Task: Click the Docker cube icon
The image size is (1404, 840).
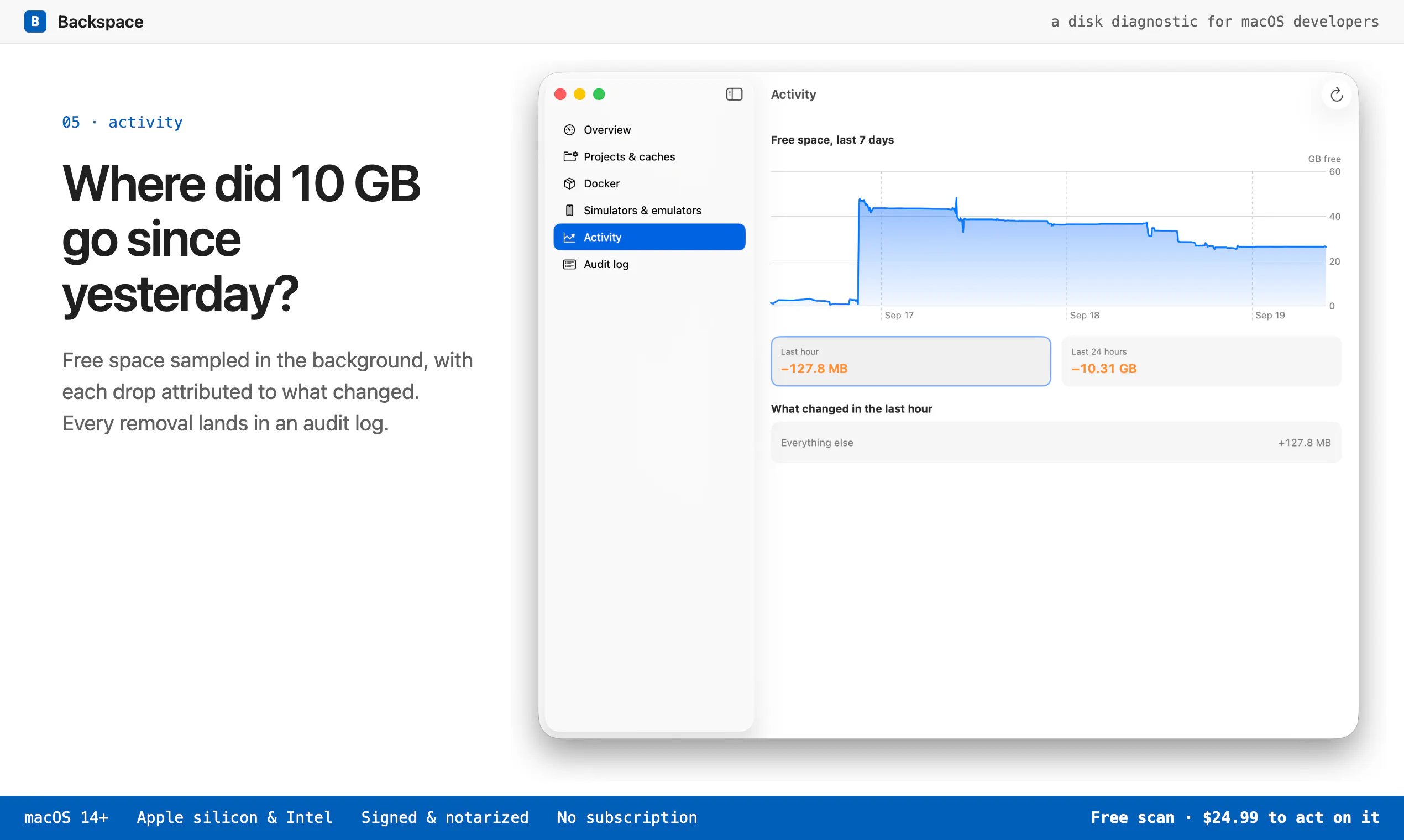Action: [x=569, y=183]
